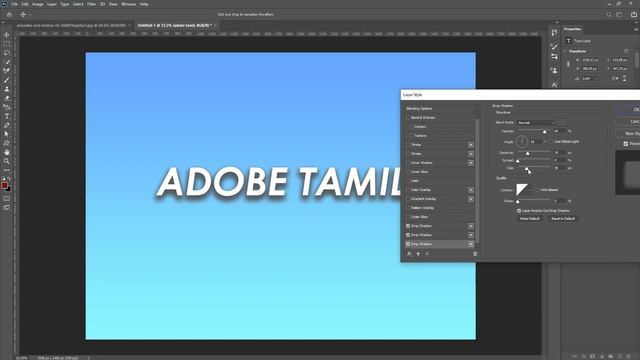Click Reset to Default button
The width and height of the screenshot is (640, 360).
(563, 219)
